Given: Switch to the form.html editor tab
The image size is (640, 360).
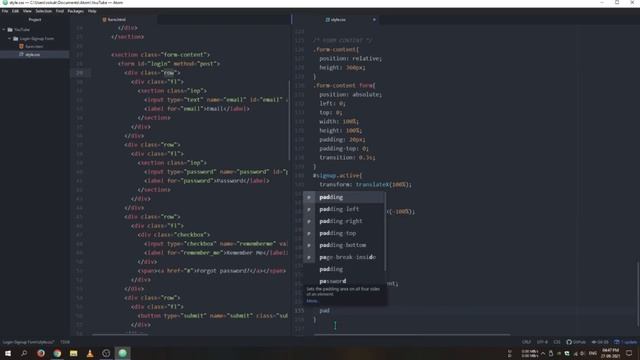Looking at the screenshot, I should coord(114,20).
